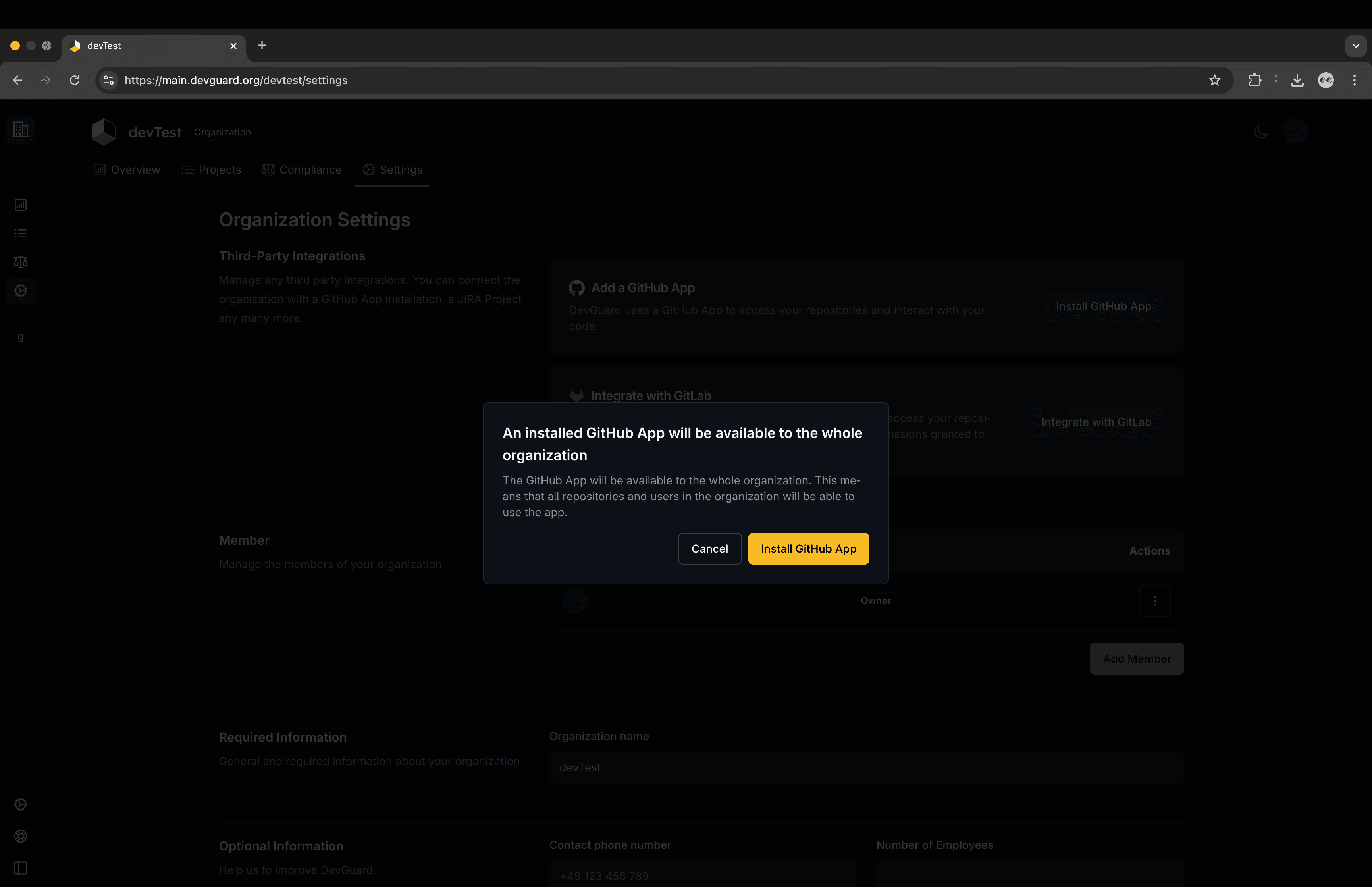The width and height of the screenshot is (1372, 887).
Task: Toggle the bookmark star in the address bar
Action: [x=1215, y=80]
